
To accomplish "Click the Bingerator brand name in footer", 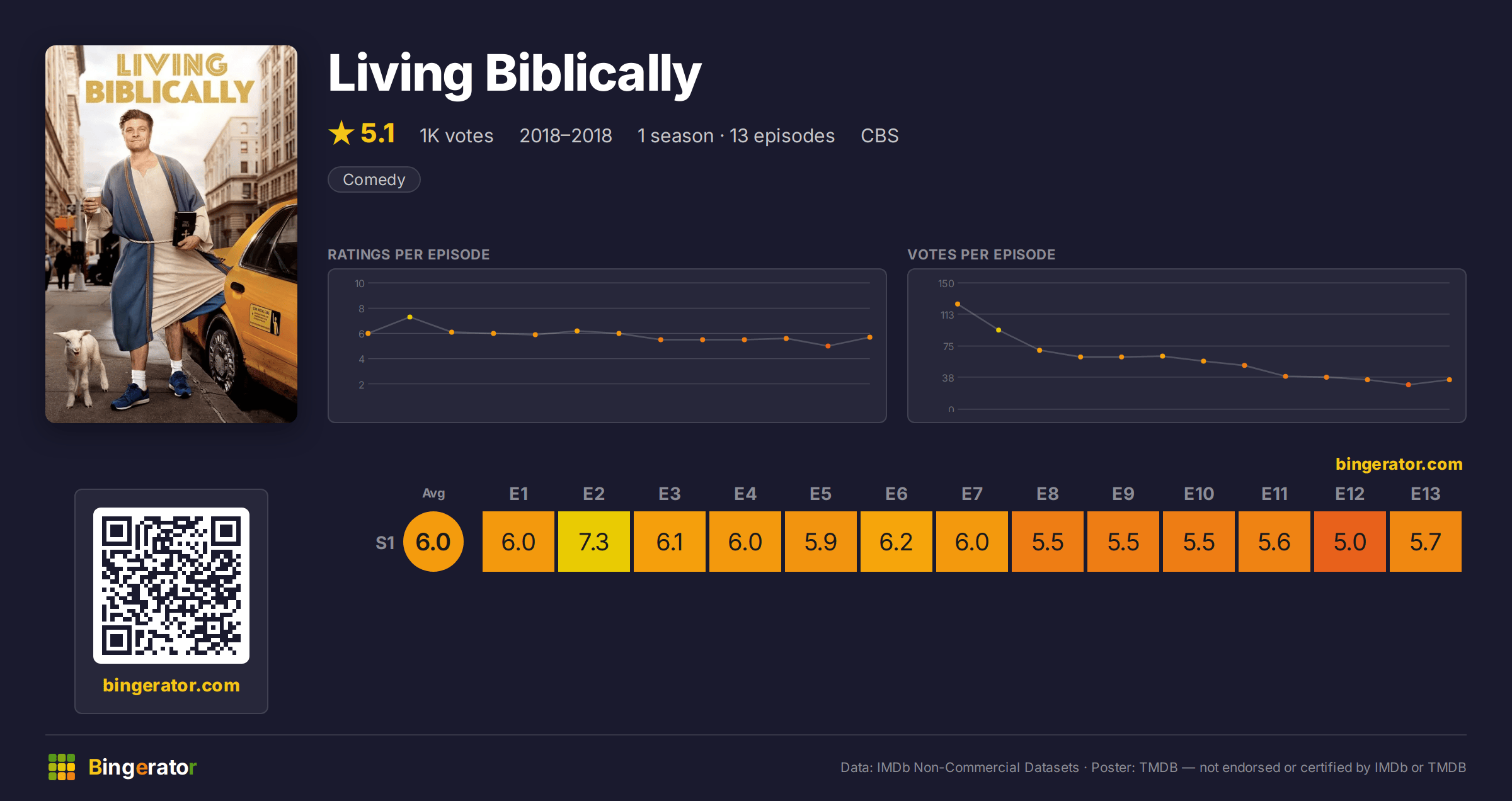I will pos(142,767).
